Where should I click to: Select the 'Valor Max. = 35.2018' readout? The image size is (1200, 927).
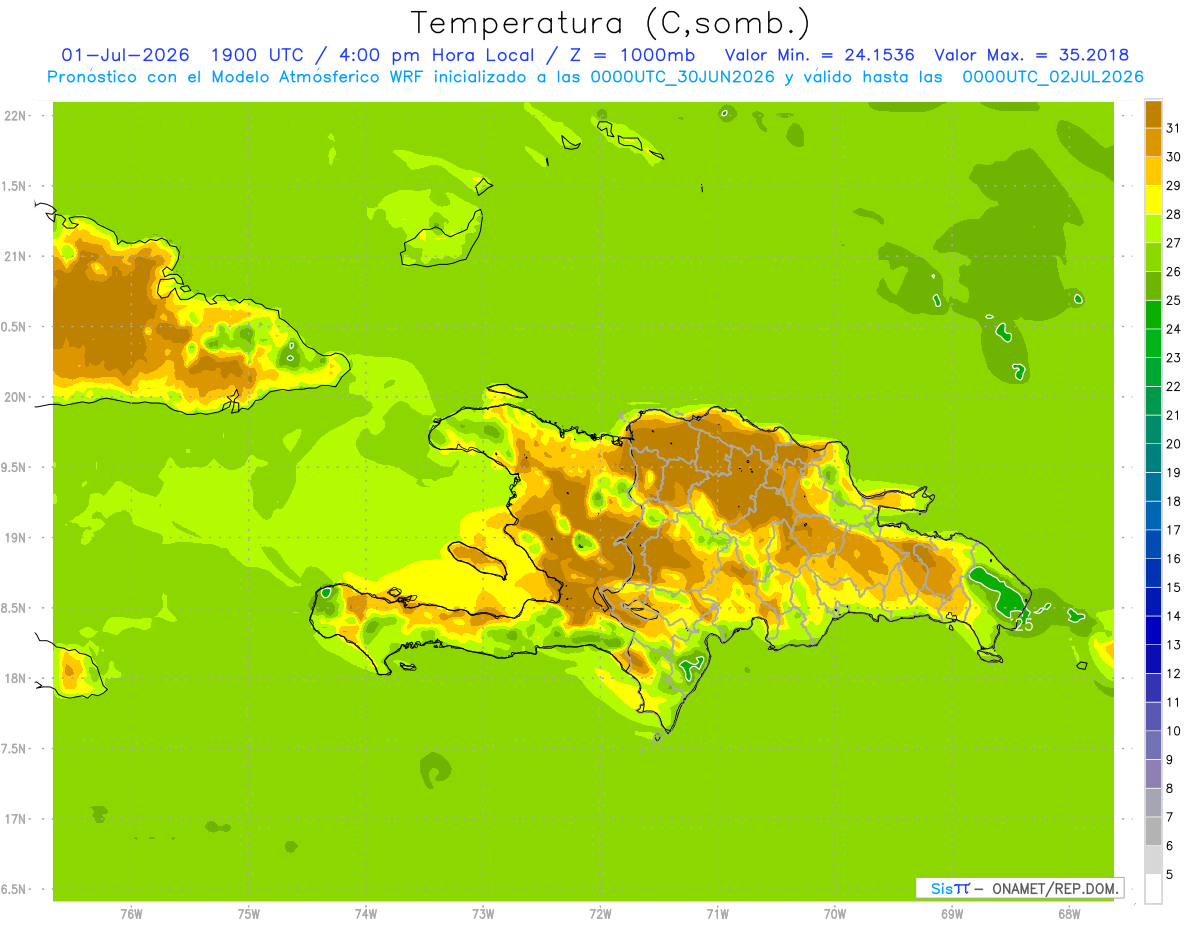[1031, 55]
